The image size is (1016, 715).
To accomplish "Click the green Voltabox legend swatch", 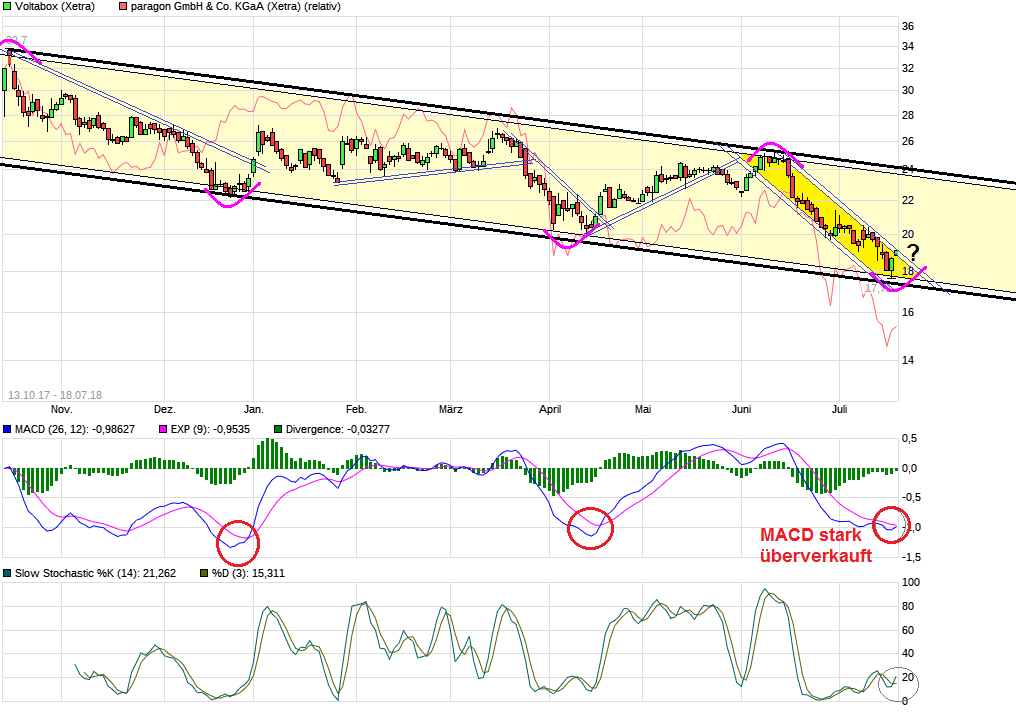I will [7, 7].
